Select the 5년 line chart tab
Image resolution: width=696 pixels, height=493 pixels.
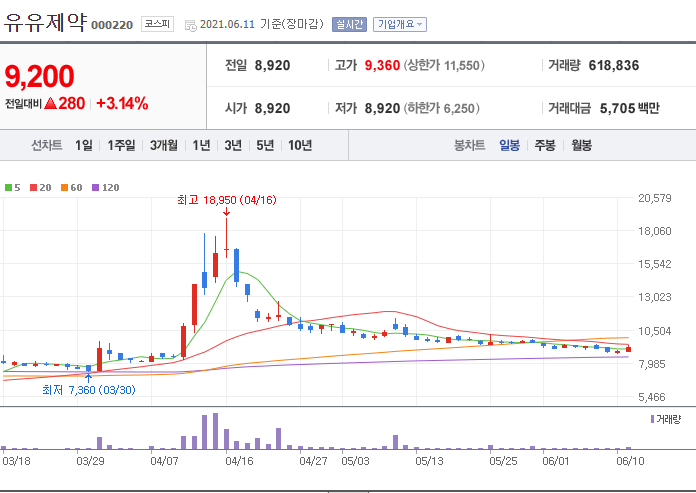pos(265,145)
